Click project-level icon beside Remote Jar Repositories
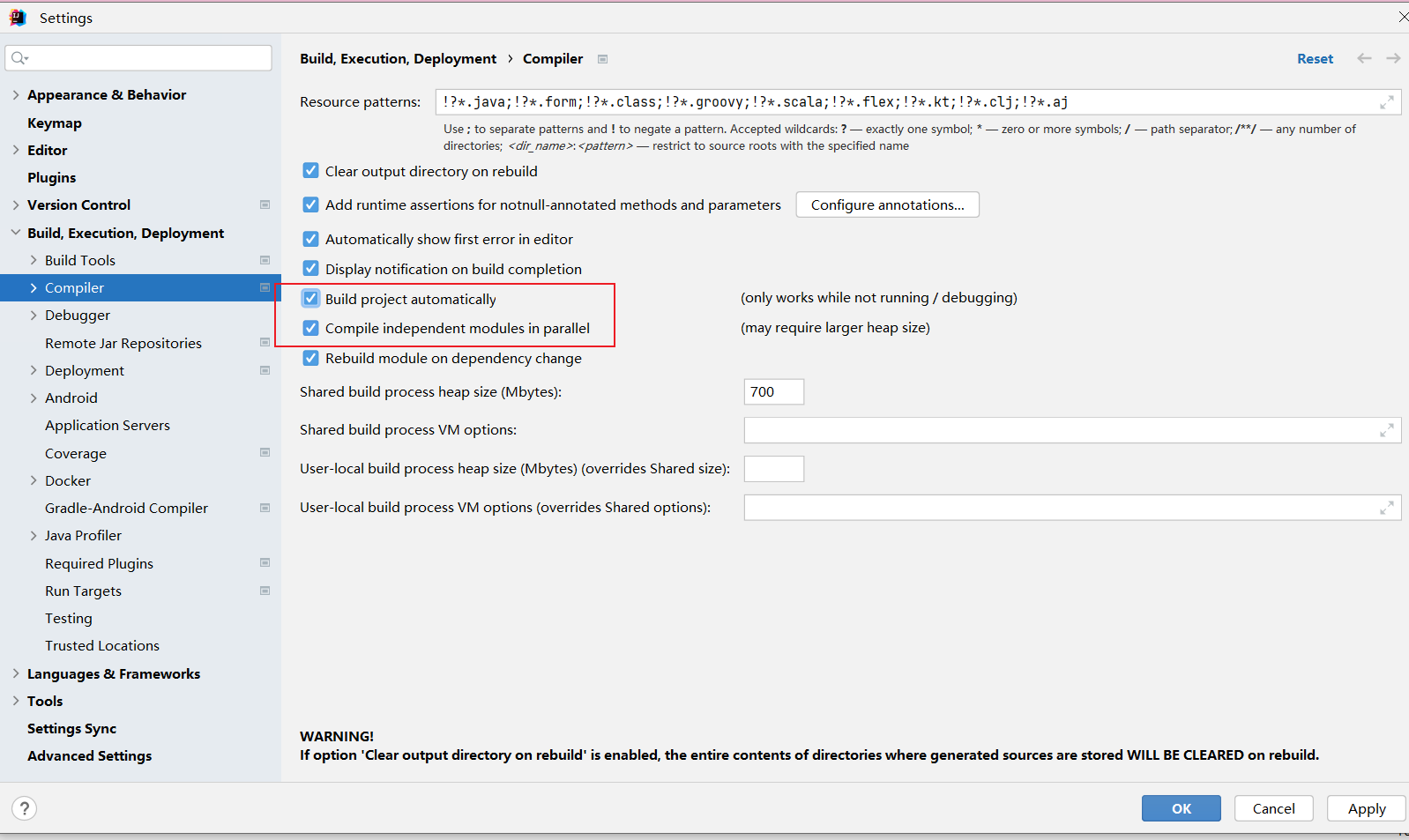 (x=265, y=343)
